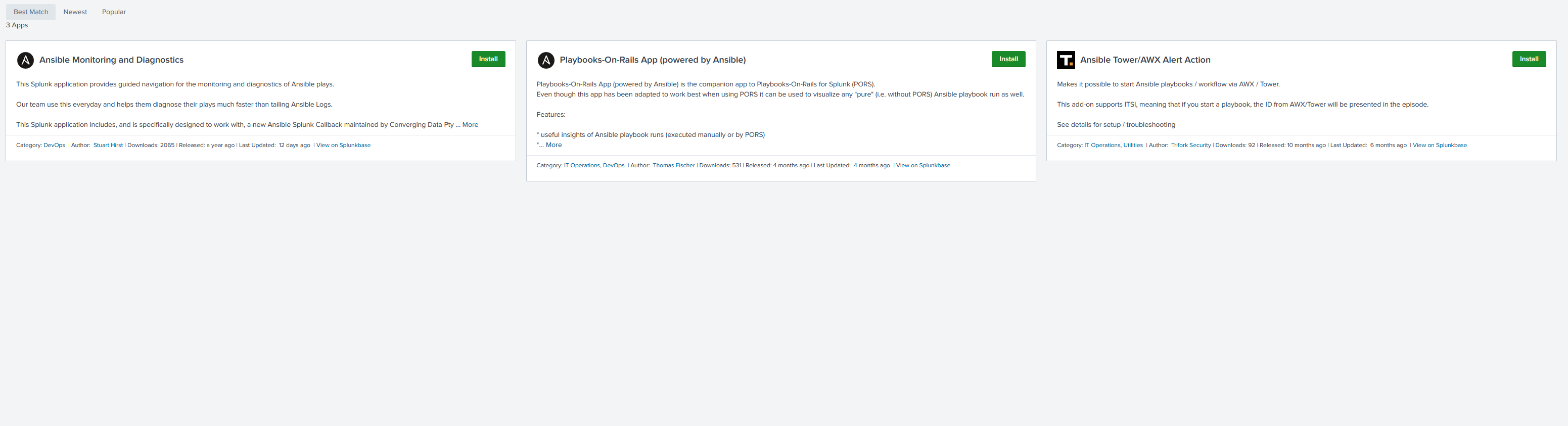
Task: Click 'See details for setup / troubleshooting' text
Action: coord(1116,125)
